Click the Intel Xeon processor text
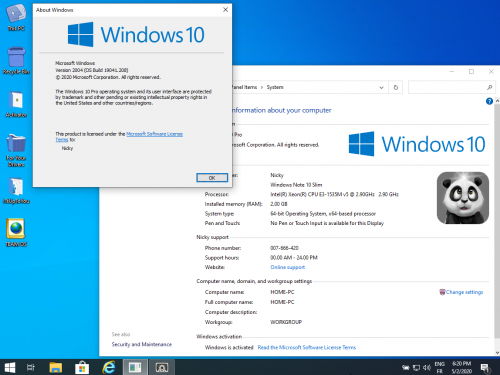500x375 pixels. (x=334, y=194)
